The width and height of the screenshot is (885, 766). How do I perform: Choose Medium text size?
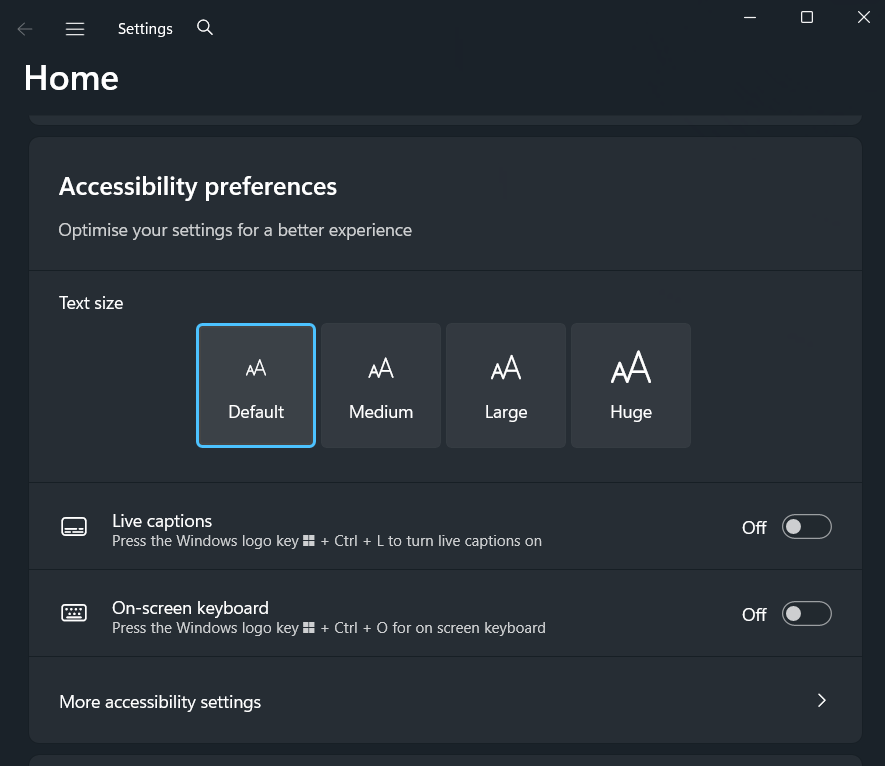[381, 386]
